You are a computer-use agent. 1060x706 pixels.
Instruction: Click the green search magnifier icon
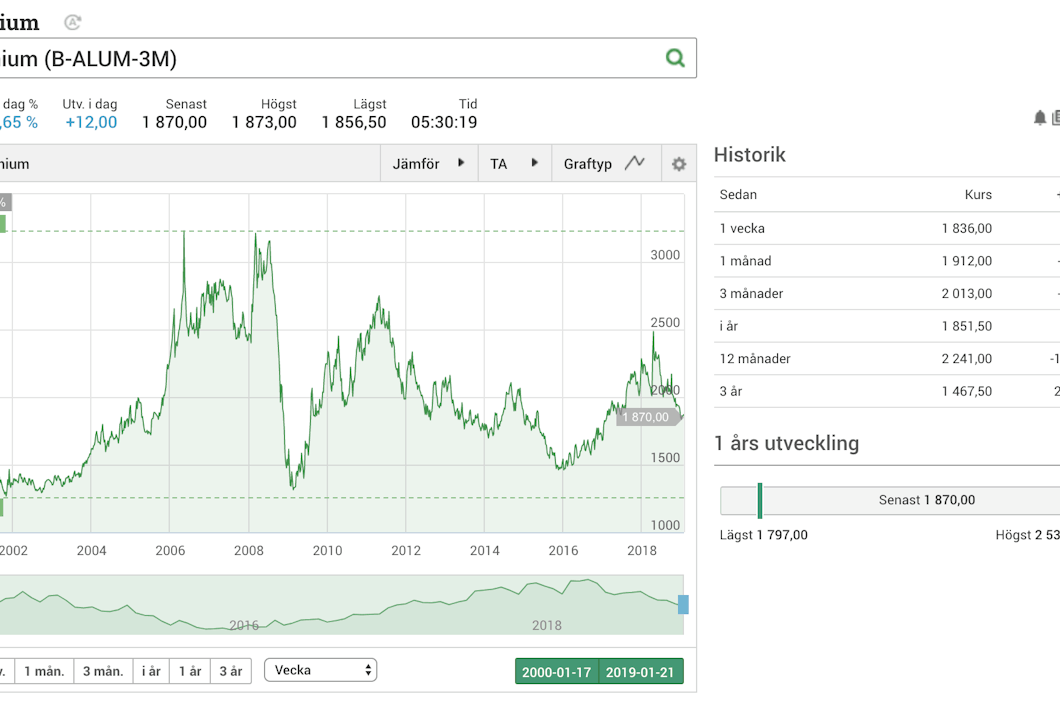tap(675, 58)
